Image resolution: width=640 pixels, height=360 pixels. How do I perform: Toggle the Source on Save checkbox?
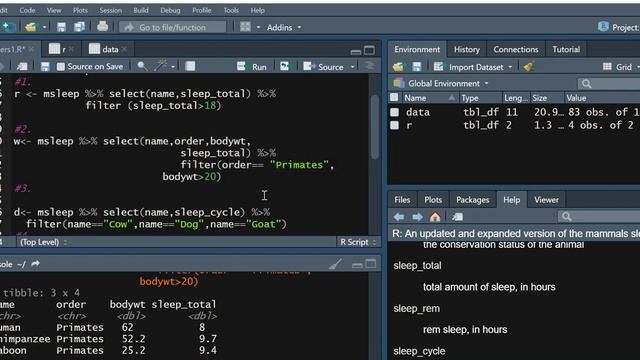coord(61,67)
